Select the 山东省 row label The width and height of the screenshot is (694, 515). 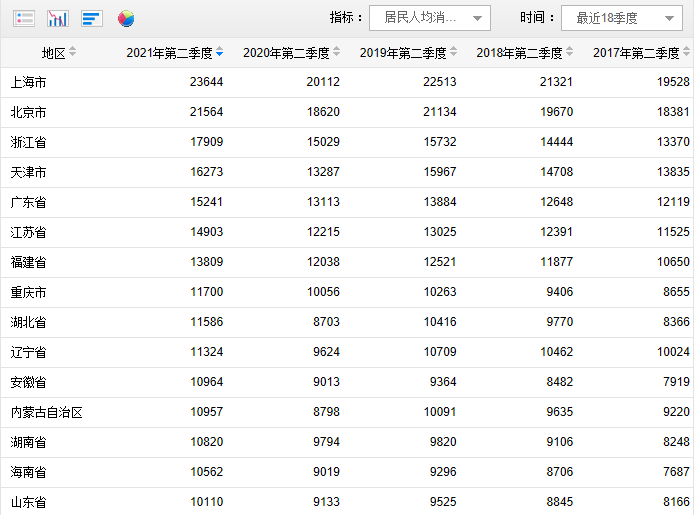pos(28,502)
